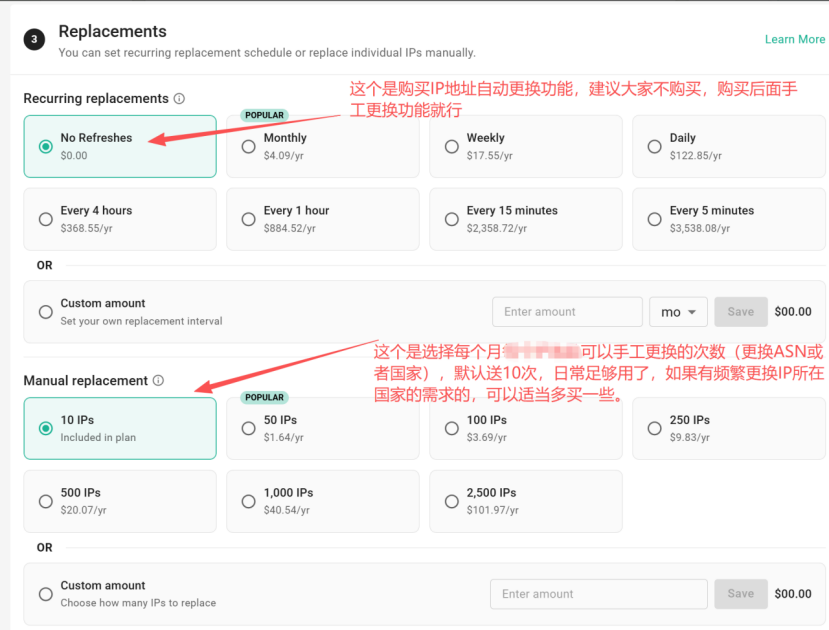The width and height of the screenshot is (829, 630).
Task: Choose Monthly recurring replacement
Action: coord(323,146)
